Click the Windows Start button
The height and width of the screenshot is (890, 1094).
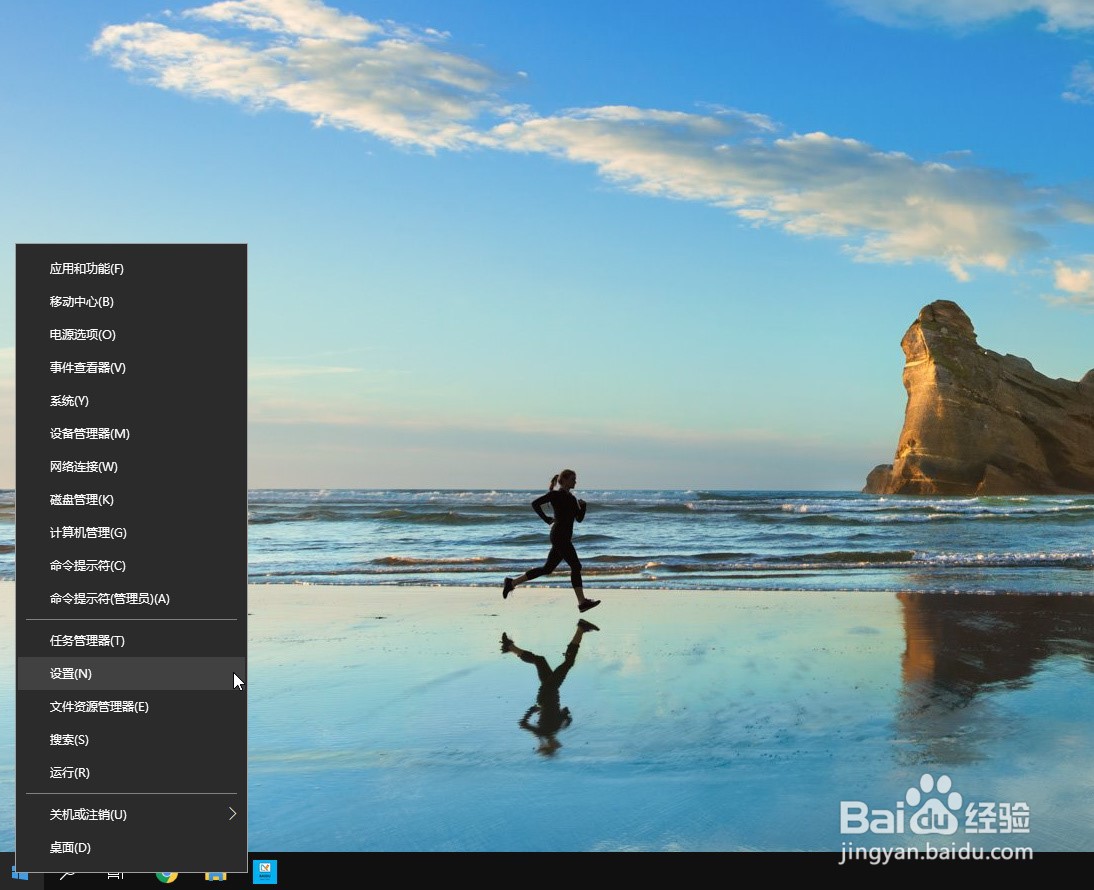(x=19, y=873)
